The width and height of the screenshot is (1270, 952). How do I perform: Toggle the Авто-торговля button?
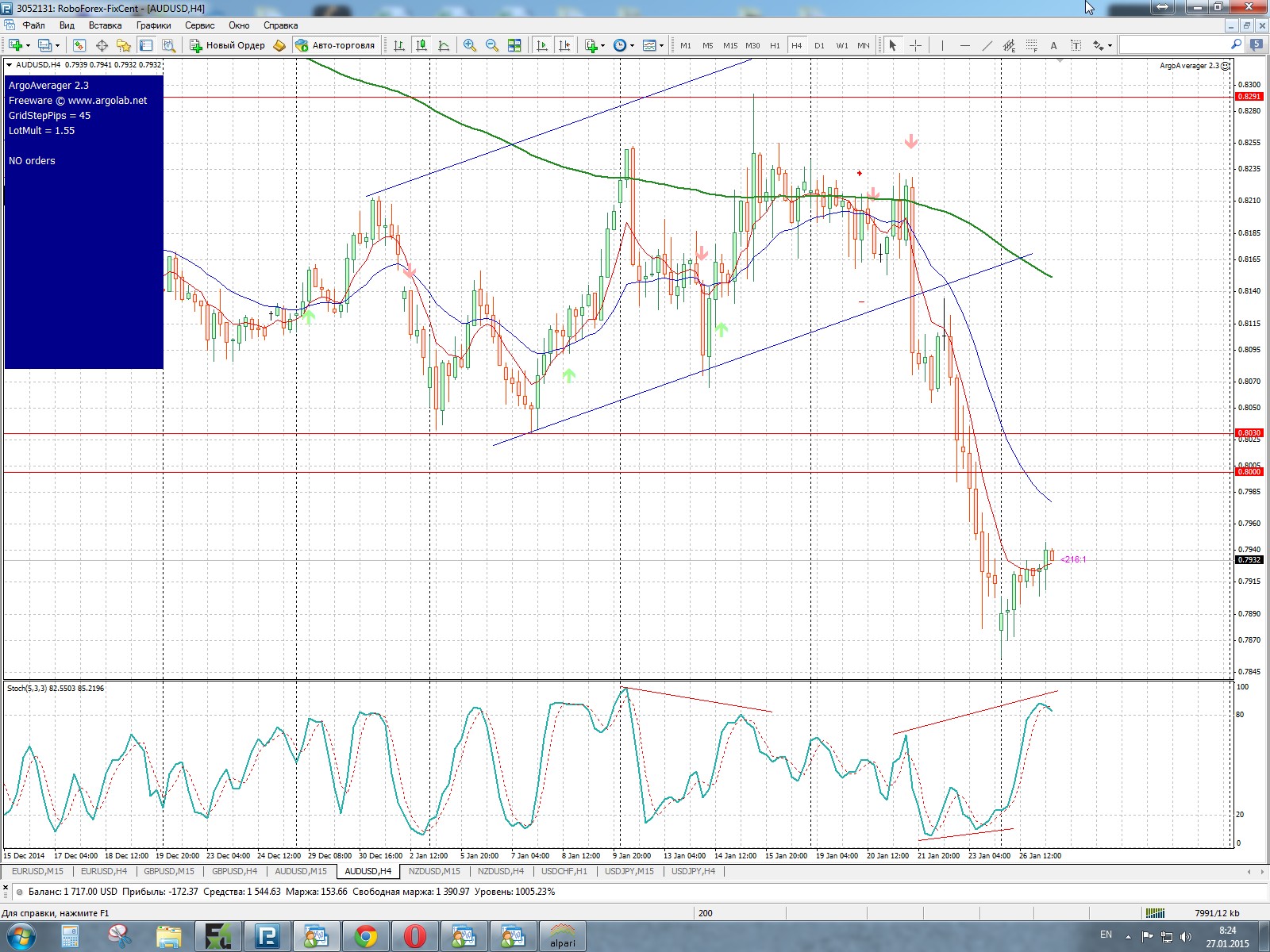pyautogui.click(x=335, y=45)
